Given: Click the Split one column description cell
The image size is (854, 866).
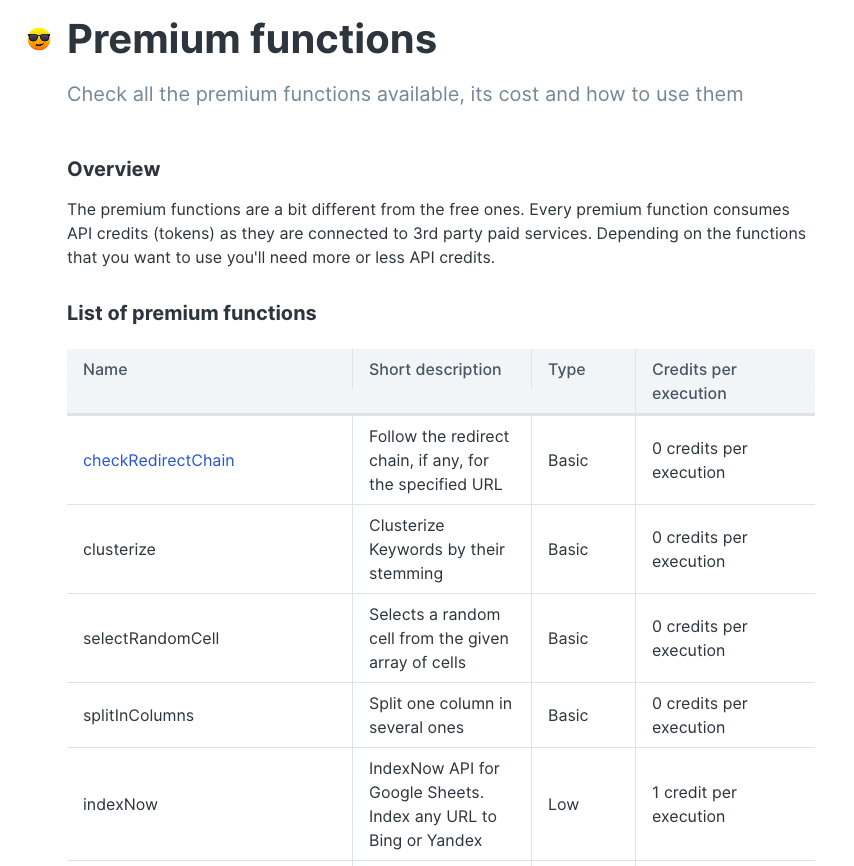Looking at the screenshot, I should point(440,715).
